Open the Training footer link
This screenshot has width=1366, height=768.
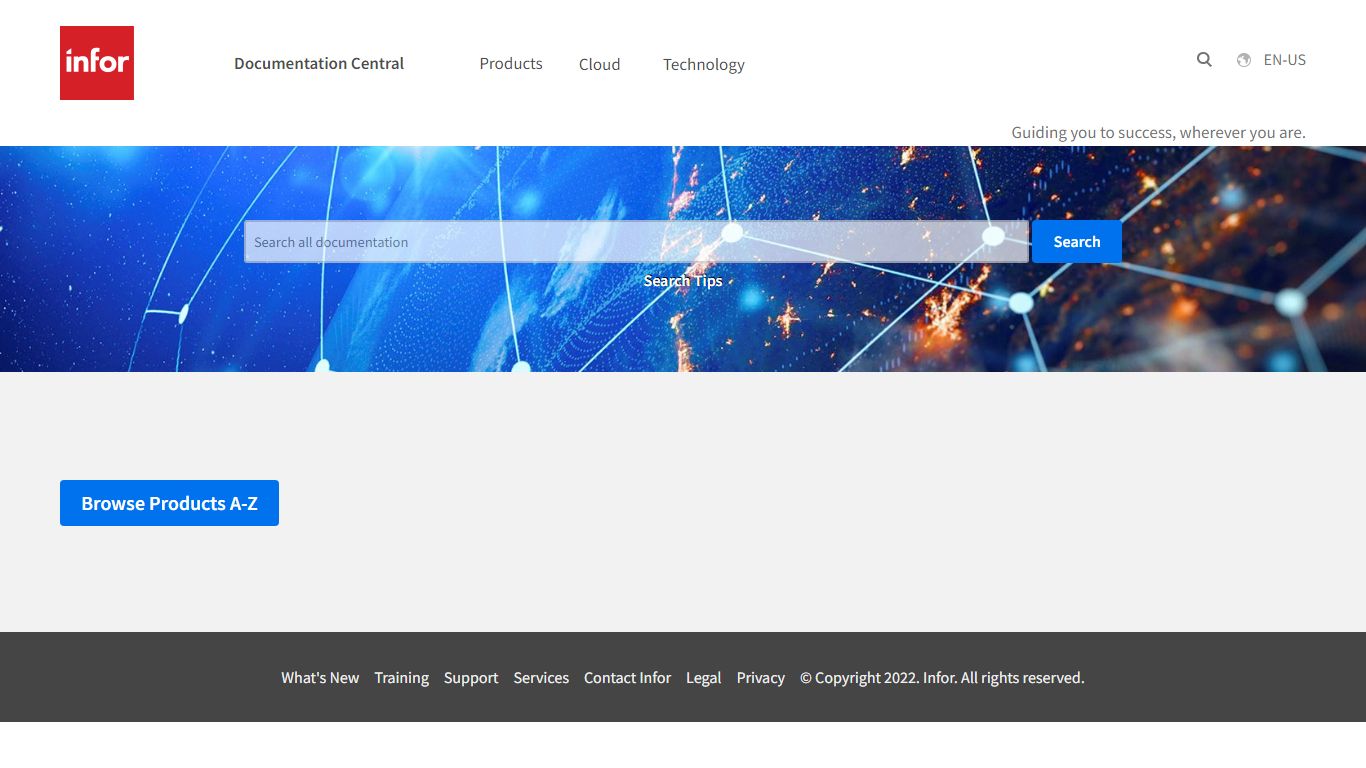click(x=402, y=678)
